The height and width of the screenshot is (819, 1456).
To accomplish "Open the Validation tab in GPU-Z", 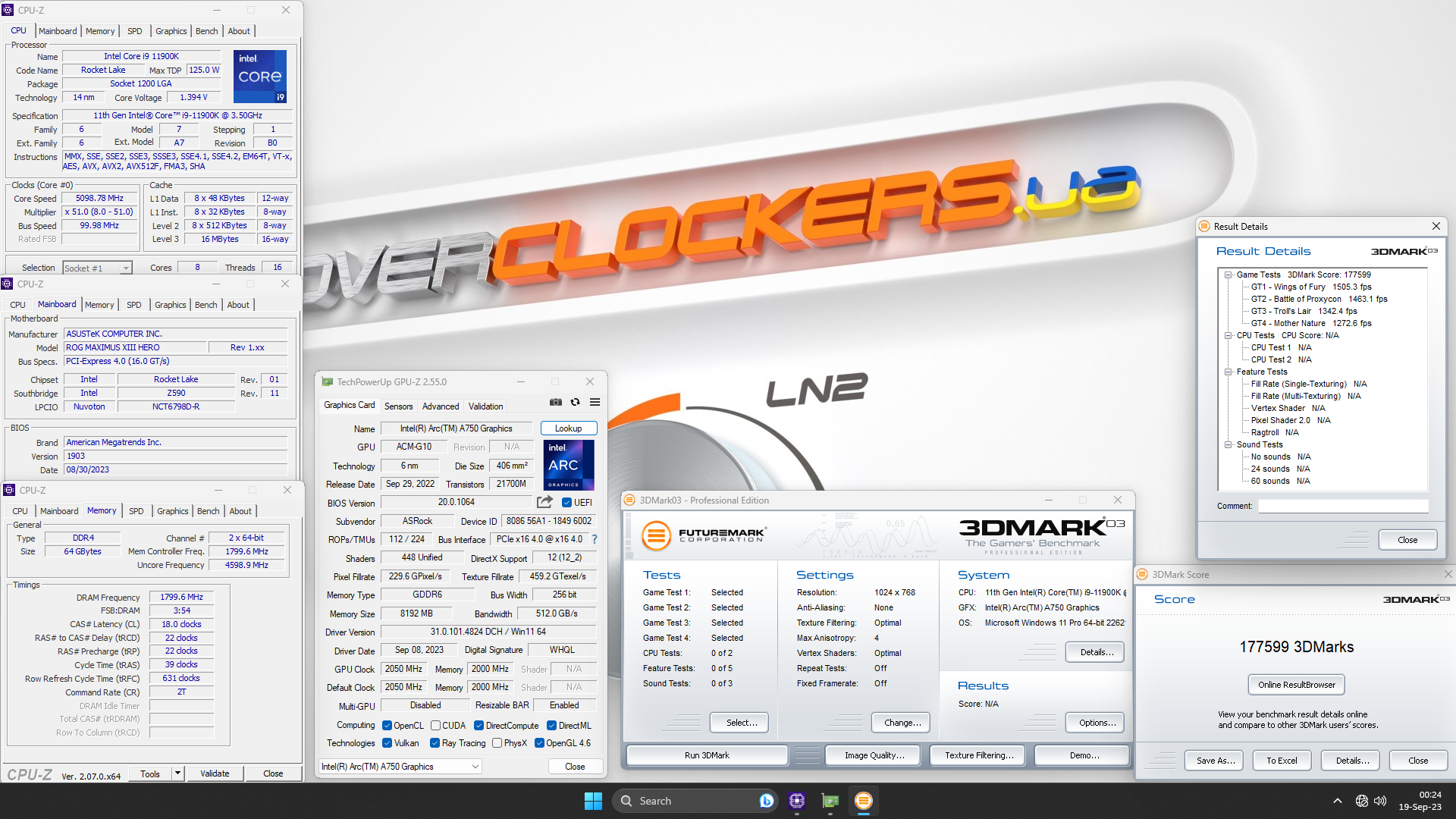I will pos(485,406).
